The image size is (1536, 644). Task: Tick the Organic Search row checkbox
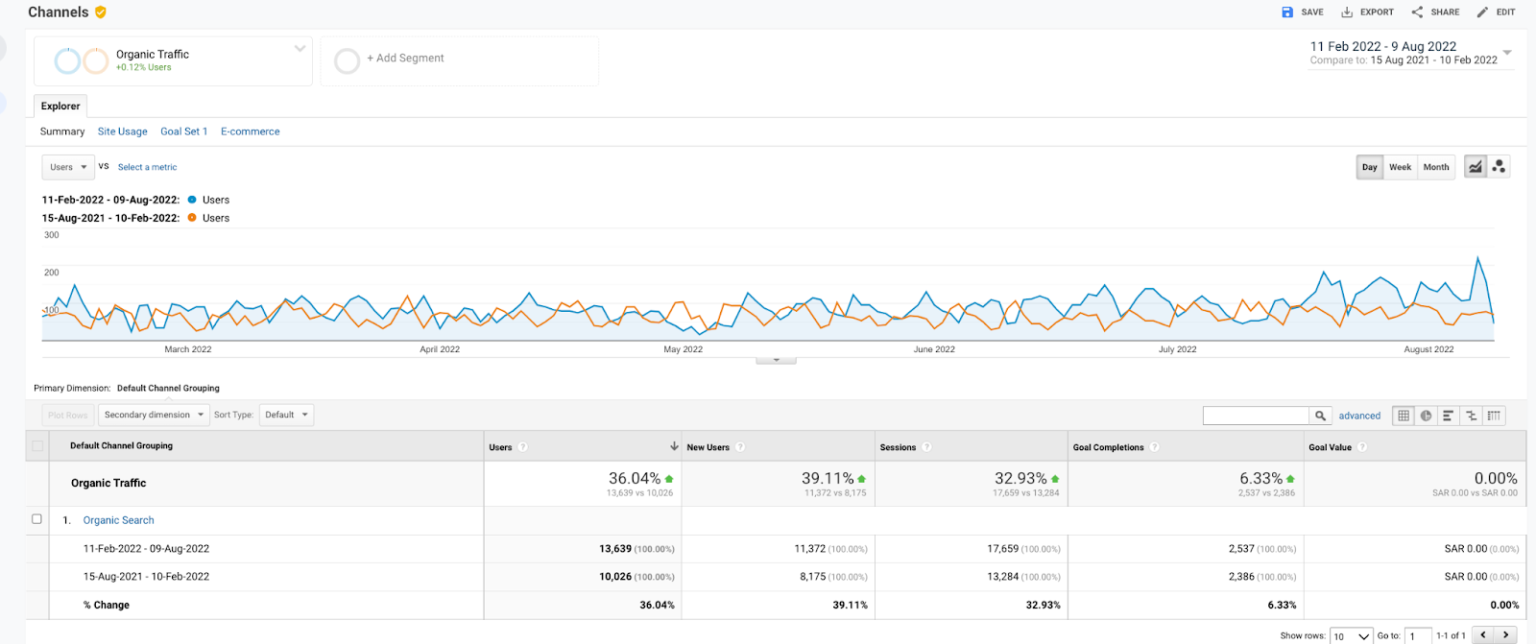(37, 519)
